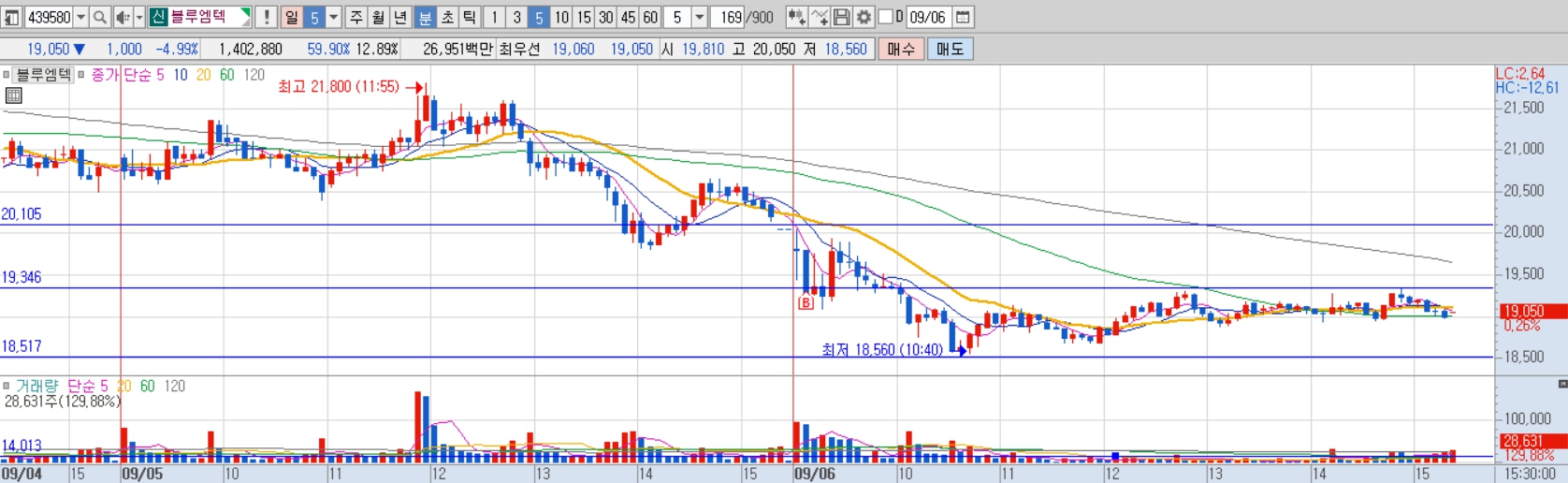Click the 19,346 horizontal line label
This screenshot has height=483, width=1568.
click(22, 277)
